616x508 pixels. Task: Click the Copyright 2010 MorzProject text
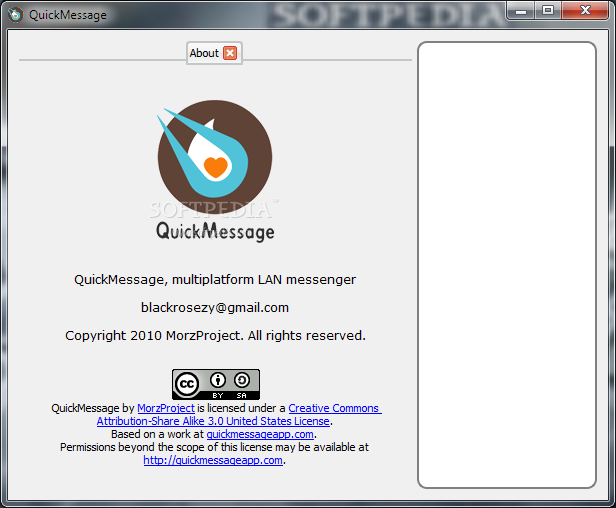point(215,336)
